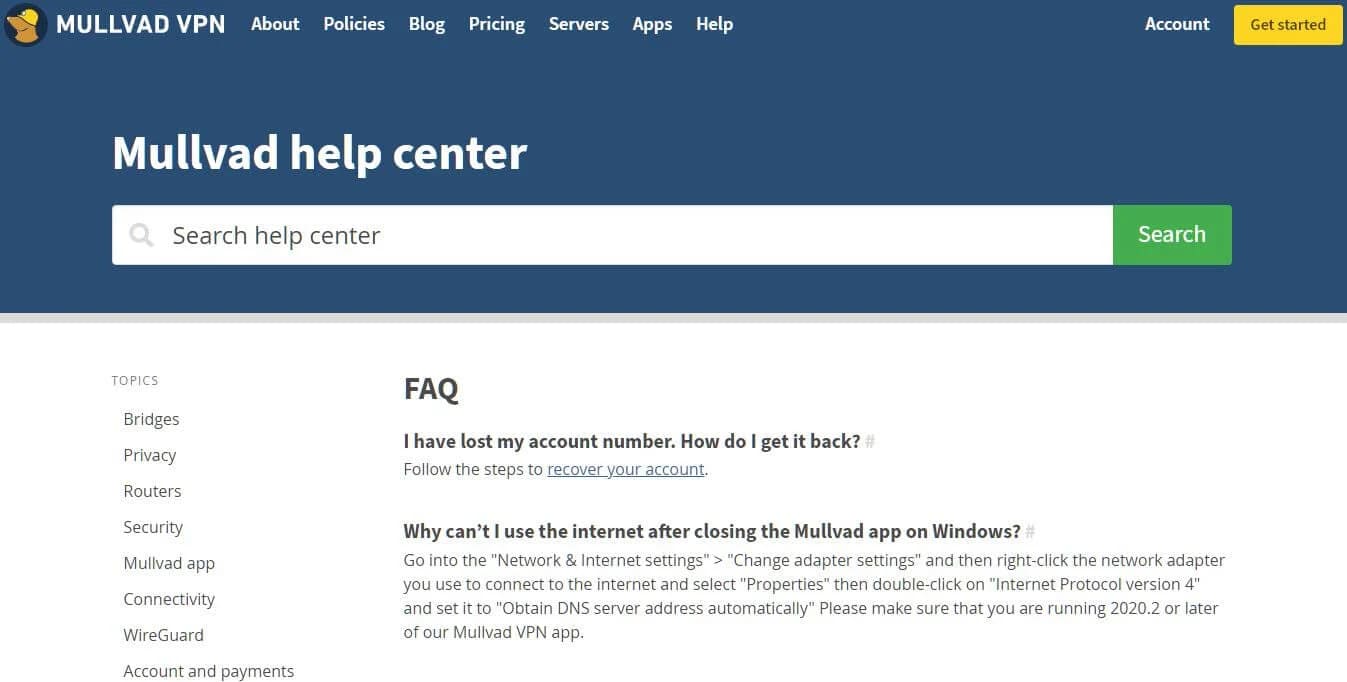The height and width of the screenshot is (682, 1347).
Task: Open the Blog section
Action: 427,24
